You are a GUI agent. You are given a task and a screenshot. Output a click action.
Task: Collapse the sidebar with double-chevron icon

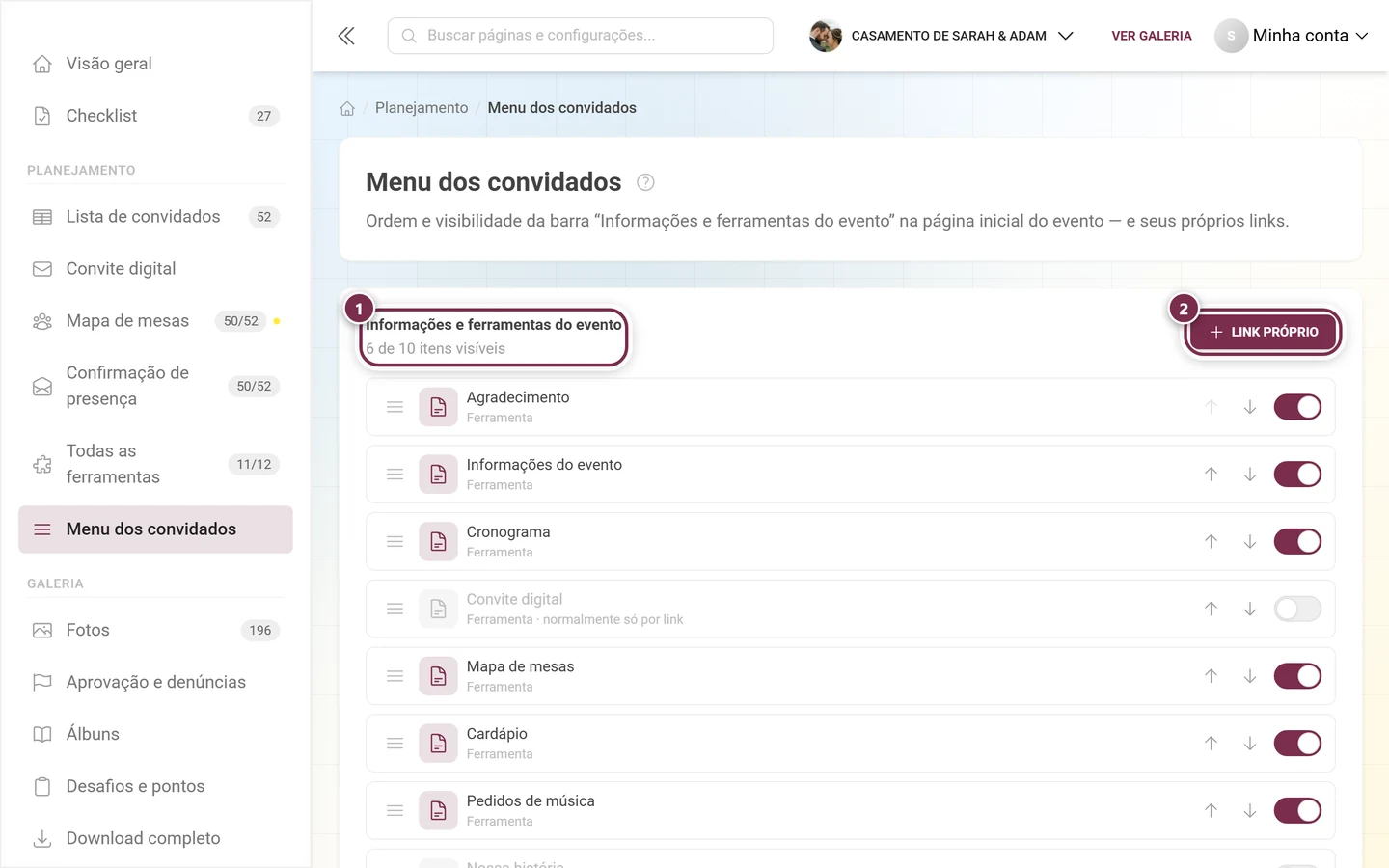pos(346,36)
